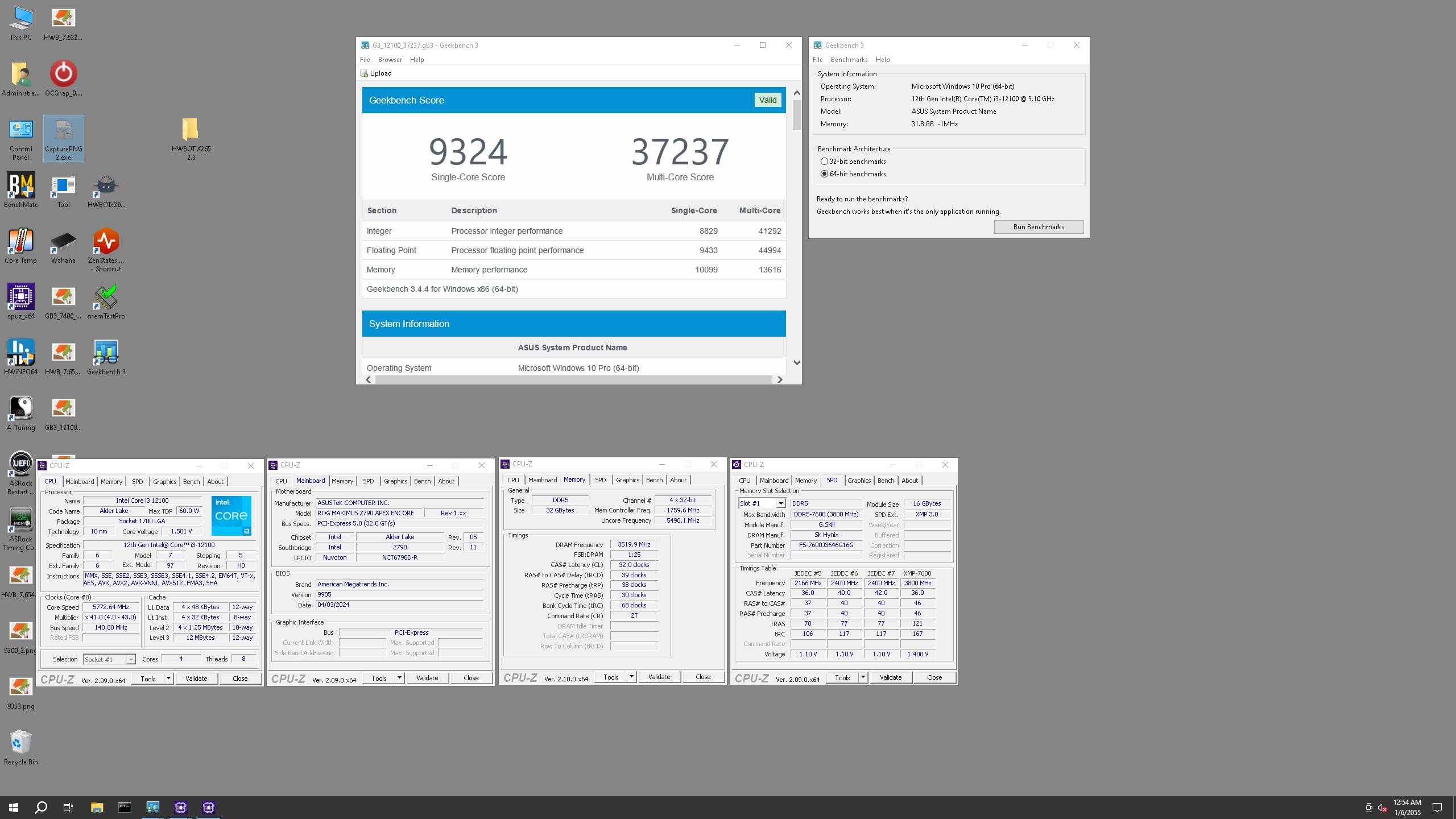Image resolution: width=1456 pixels, height=819 pixels.
Task: Click Run Benchmarks button
Action: pyautogui.click(x=1039, y=227)
